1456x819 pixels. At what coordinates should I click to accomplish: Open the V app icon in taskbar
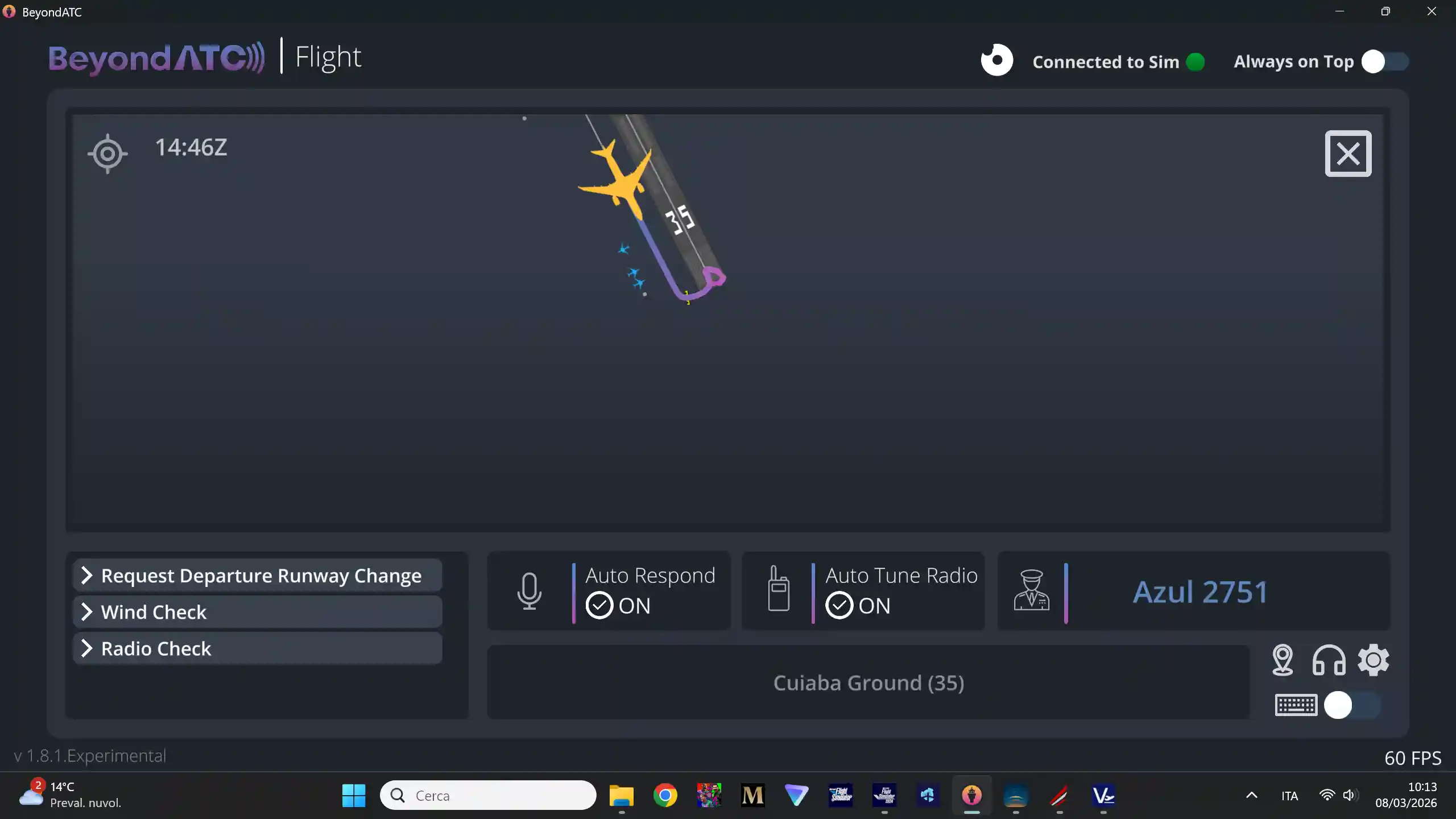pos(1103,795)
